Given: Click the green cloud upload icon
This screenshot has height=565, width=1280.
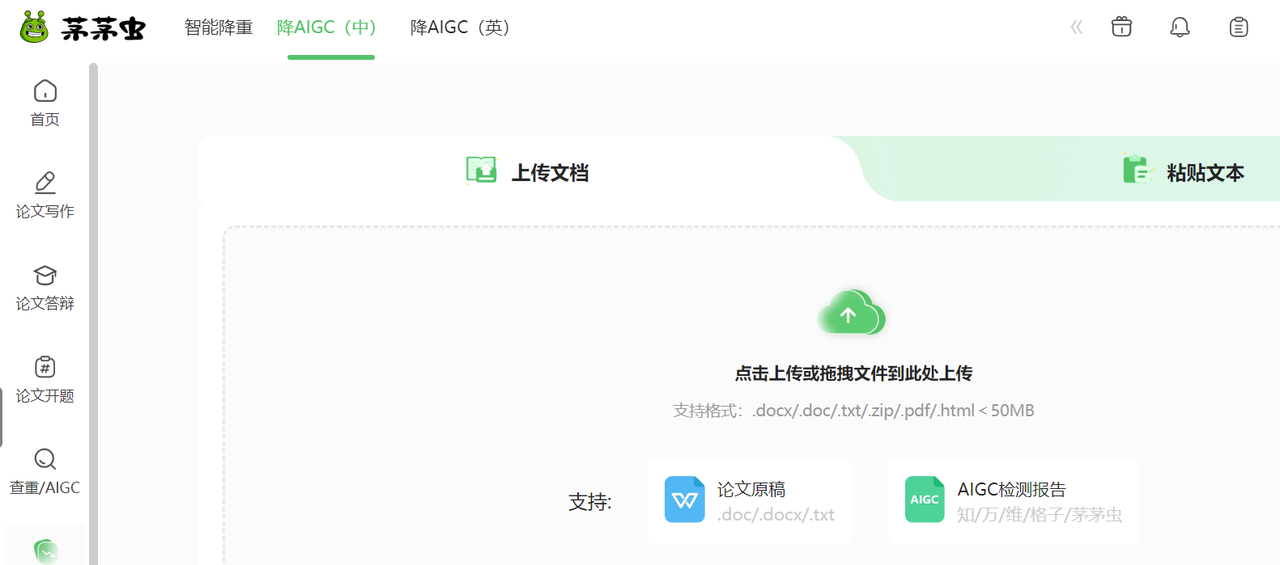Looking at the screenshot, I should 851,313.
